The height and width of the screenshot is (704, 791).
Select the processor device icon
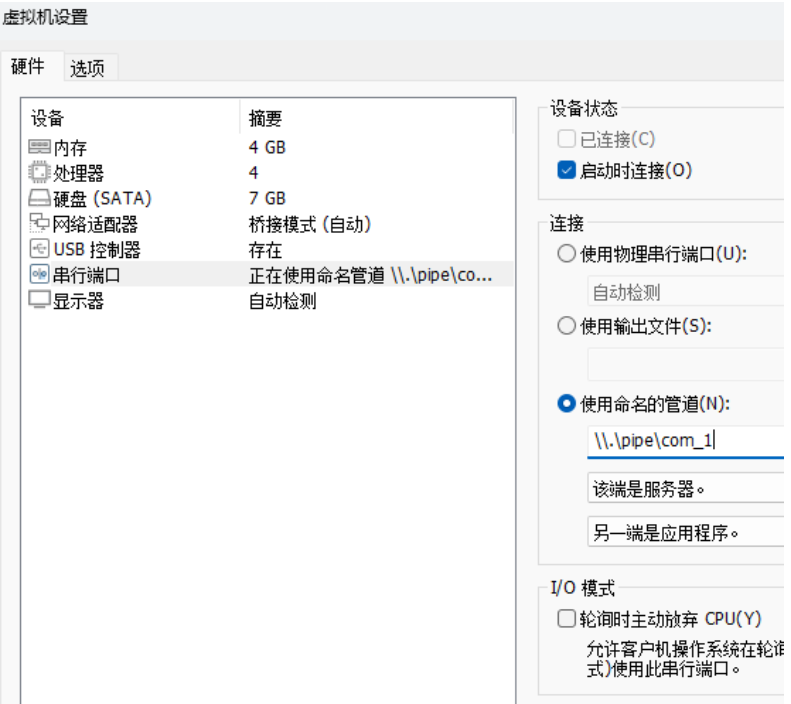click(x=39, y=172)
